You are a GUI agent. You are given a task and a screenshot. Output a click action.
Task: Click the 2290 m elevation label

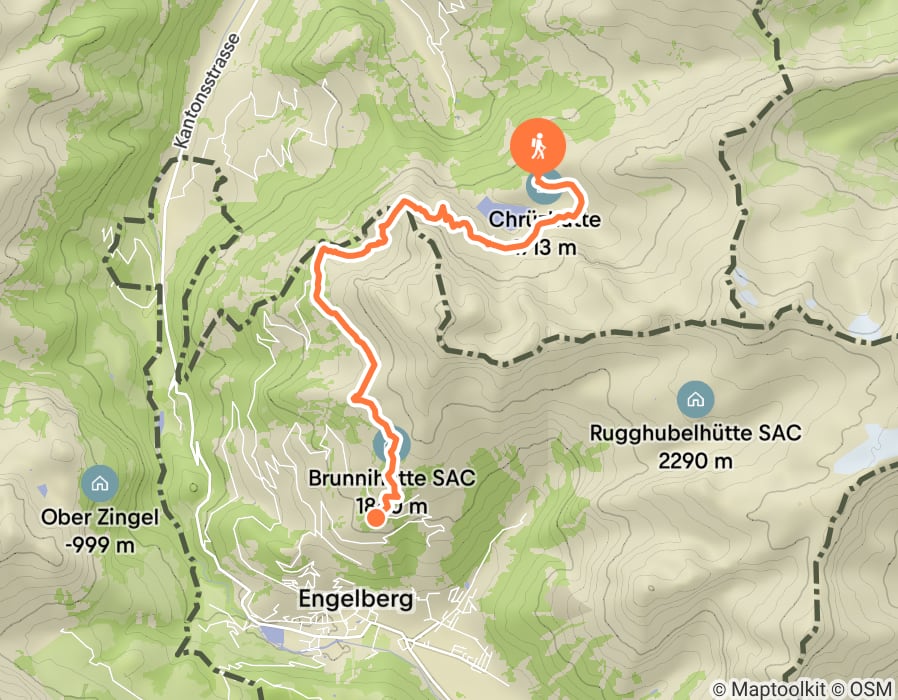pyautogui.click(x=695, y=461)
